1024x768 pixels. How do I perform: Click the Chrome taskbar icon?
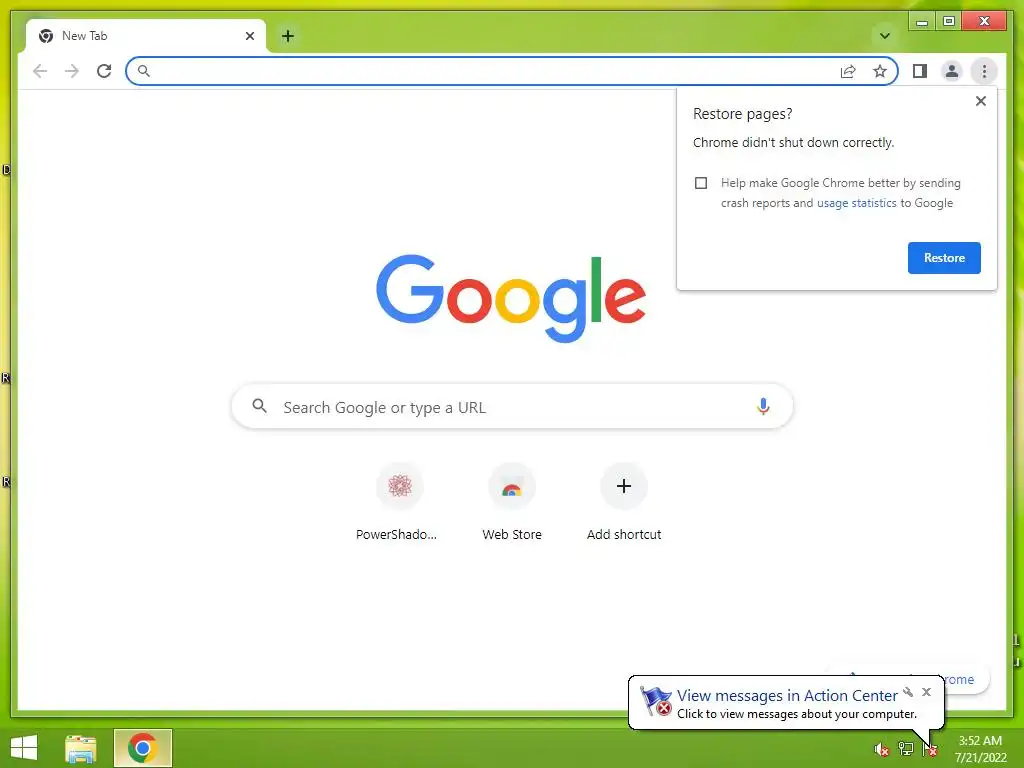(x=142, y=748)
